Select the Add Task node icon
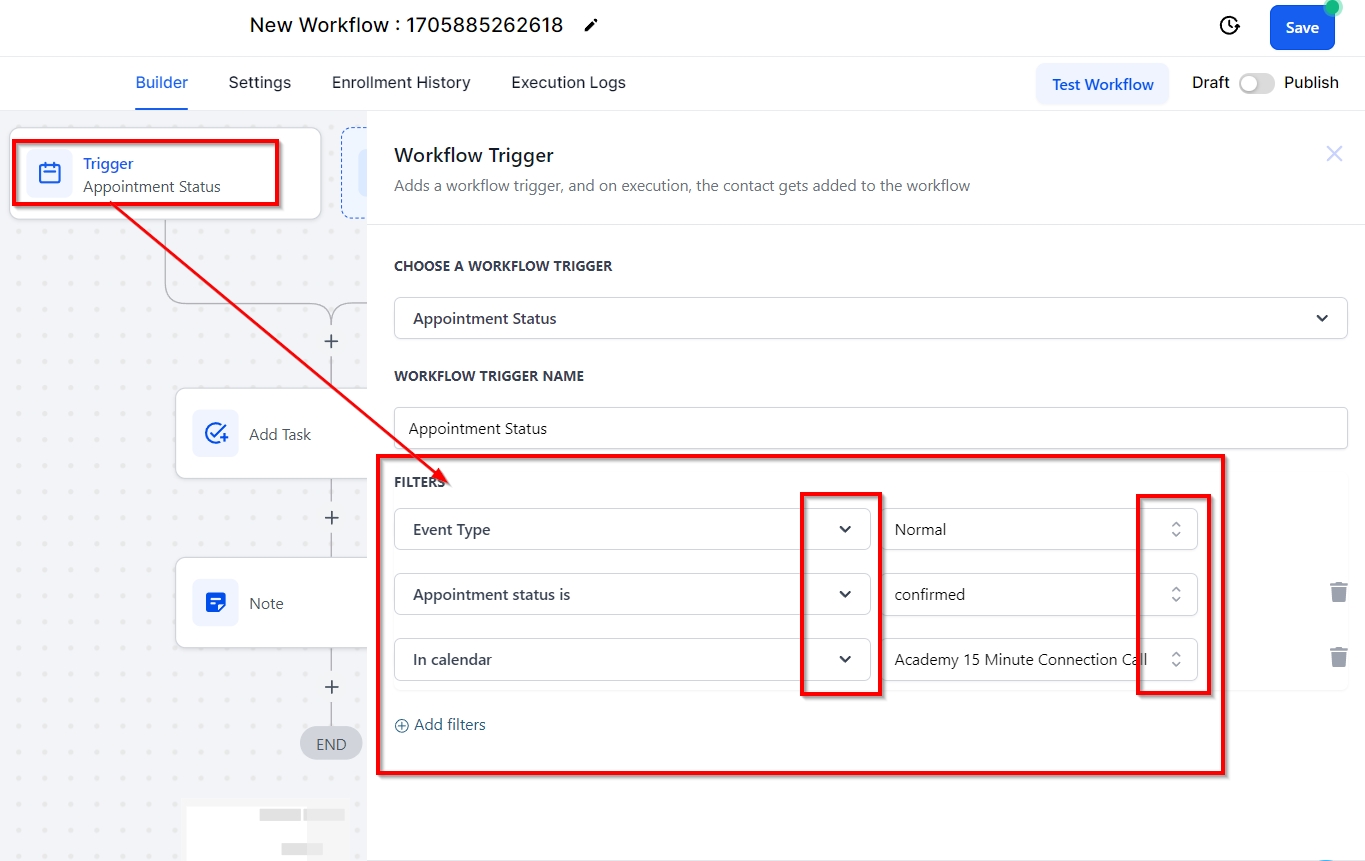1365x861 pixels. [215, 433]
